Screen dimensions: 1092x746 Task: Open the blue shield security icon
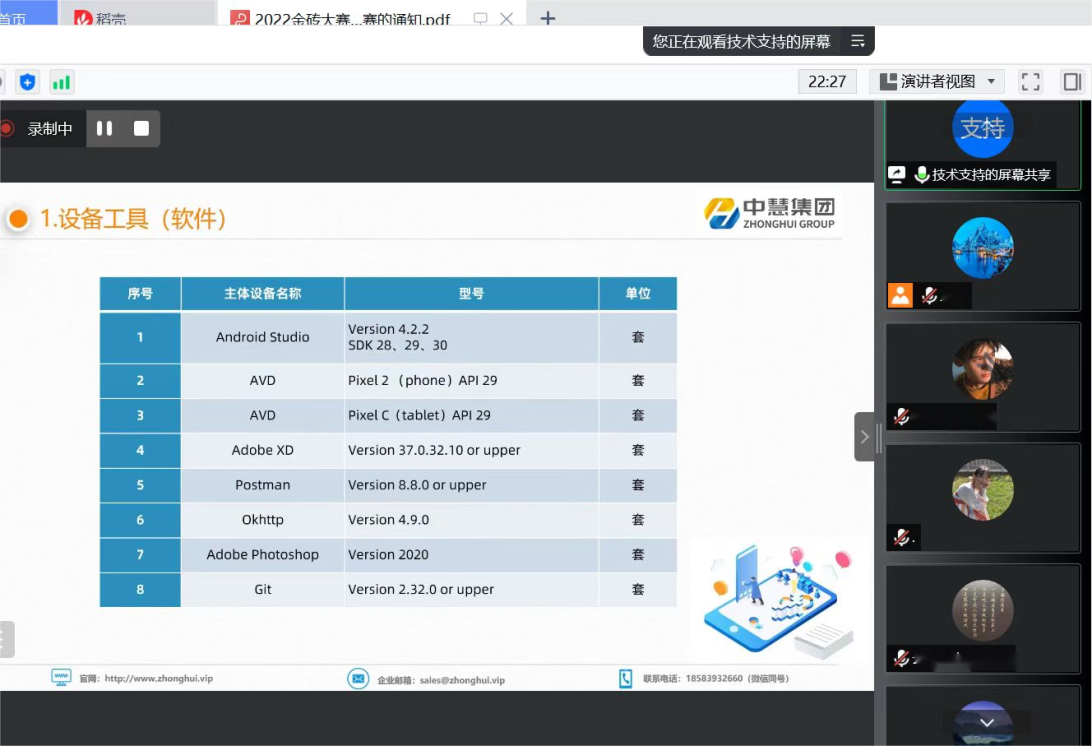click(27, 82)
